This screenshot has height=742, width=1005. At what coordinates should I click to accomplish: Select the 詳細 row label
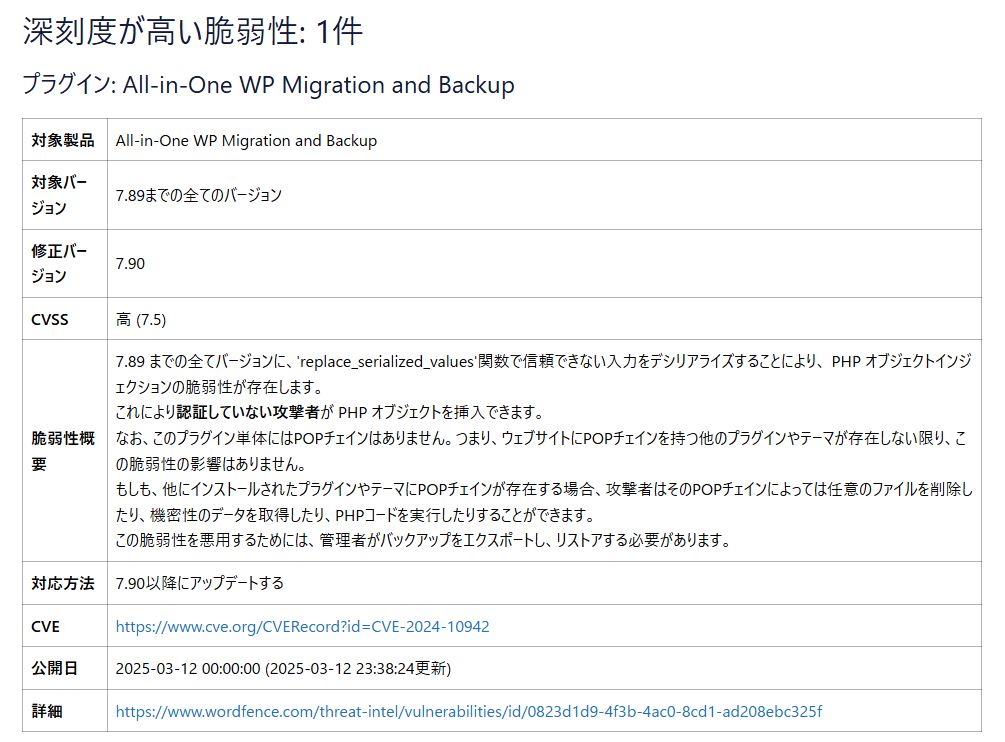(47, 711)
